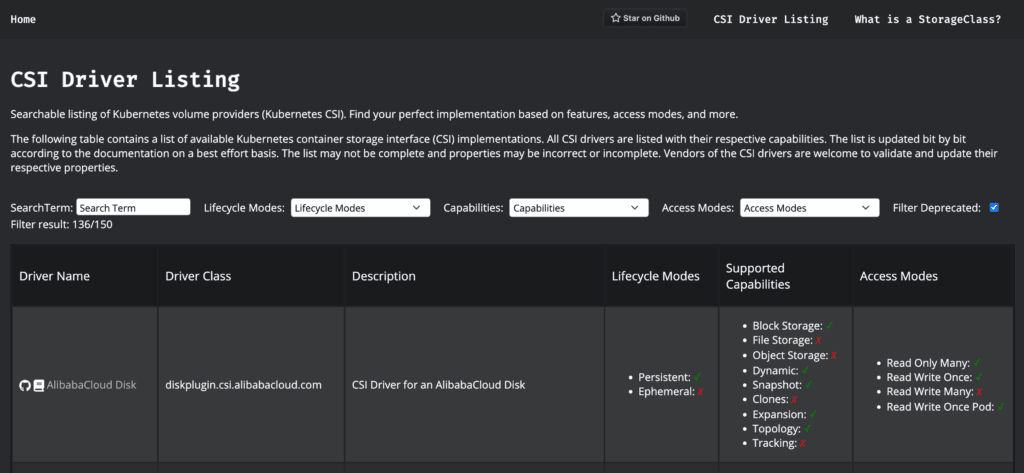Click the star icon in Star on Github
The height and width of the screenshot is (473, 1024).
click(x=616, y=18)
